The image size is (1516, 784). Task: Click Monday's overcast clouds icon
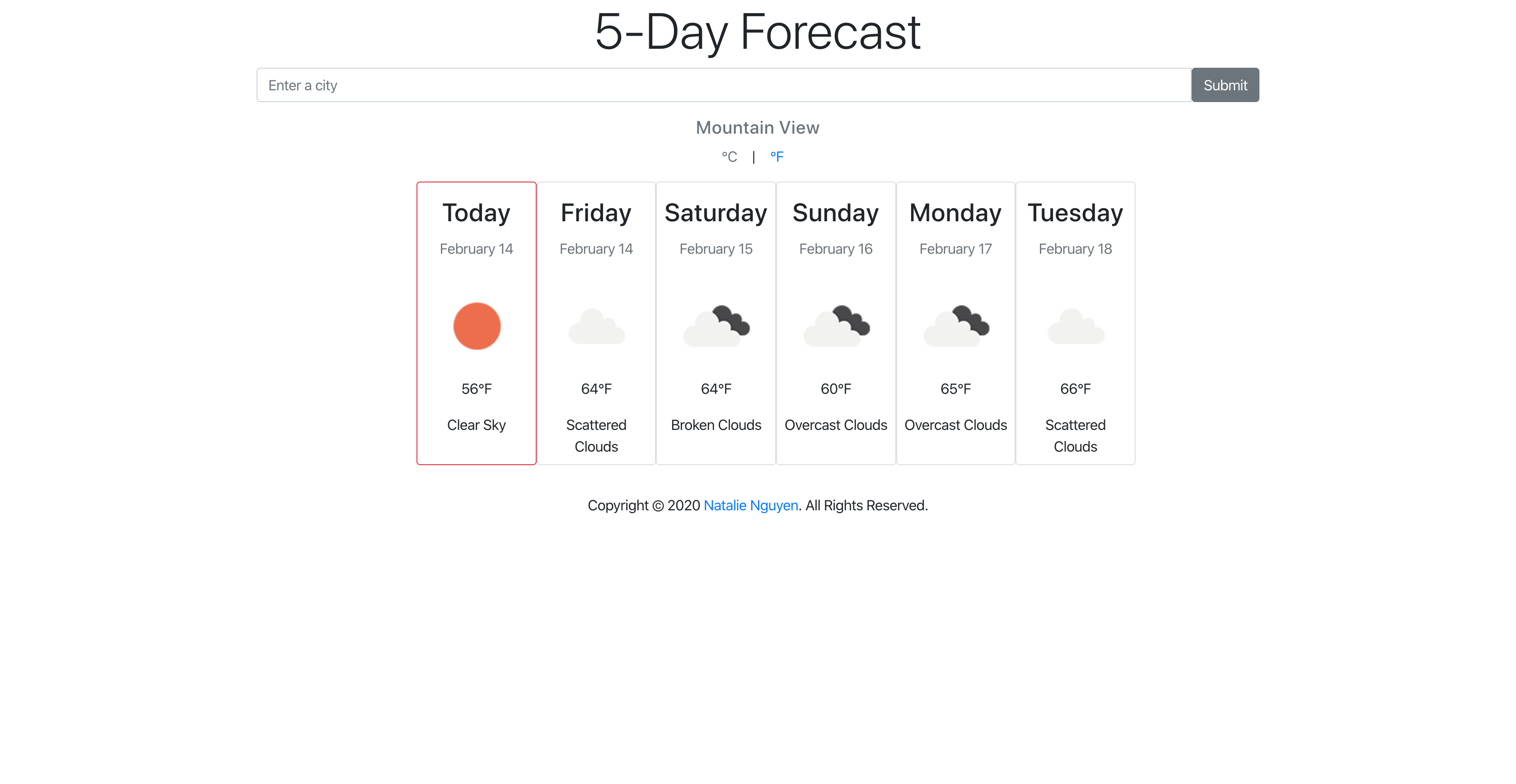(x=956, y=326)
